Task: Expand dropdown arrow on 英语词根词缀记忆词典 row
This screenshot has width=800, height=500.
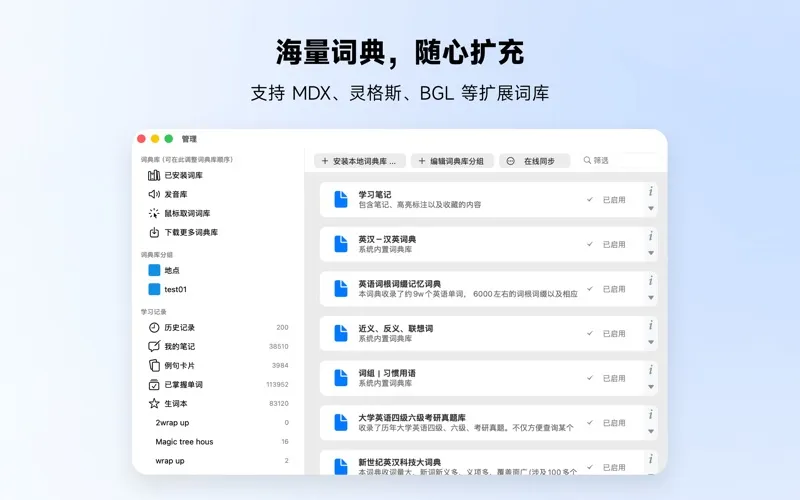Action: [651, 297]
